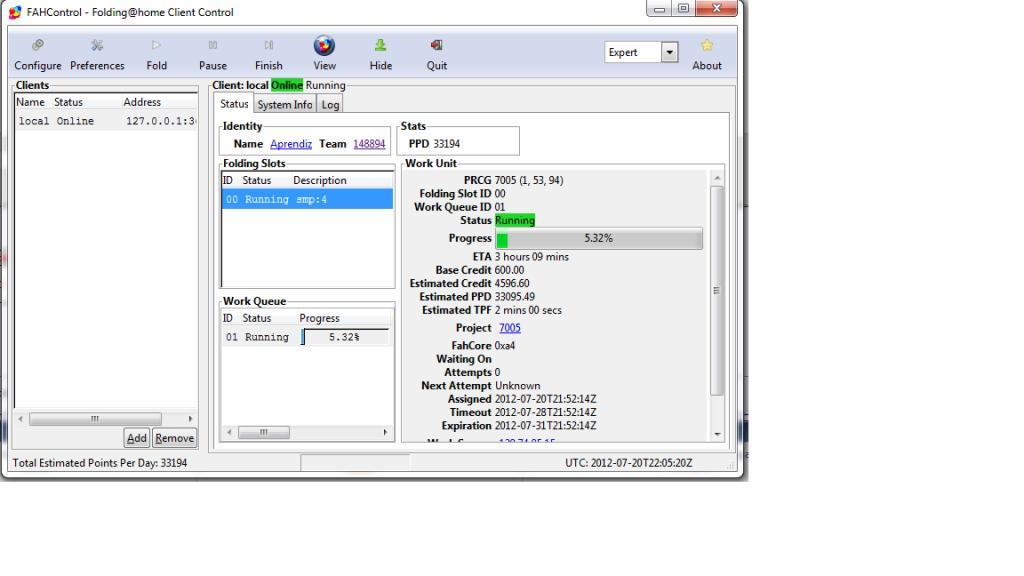Click the Folding Slots Description column header
The width and height of the screenshot is (1024, 576).
(320, 180)
